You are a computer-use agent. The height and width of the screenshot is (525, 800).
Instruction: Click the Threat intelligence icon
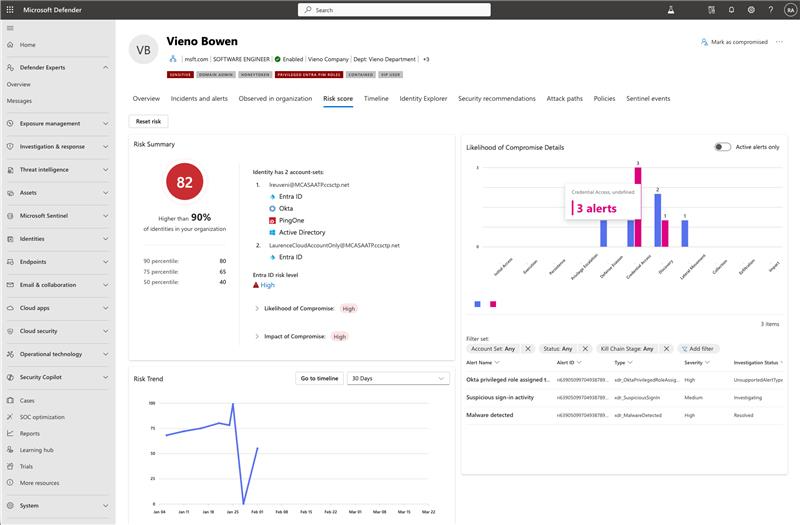pos(10,170)
